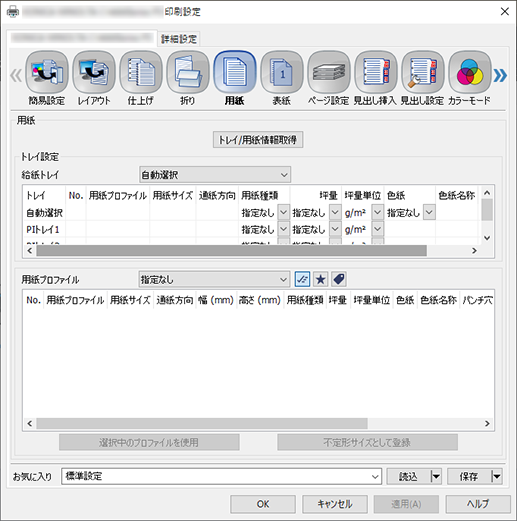
Task: Open the カラーモード color icon
Action: coord(470,72)
